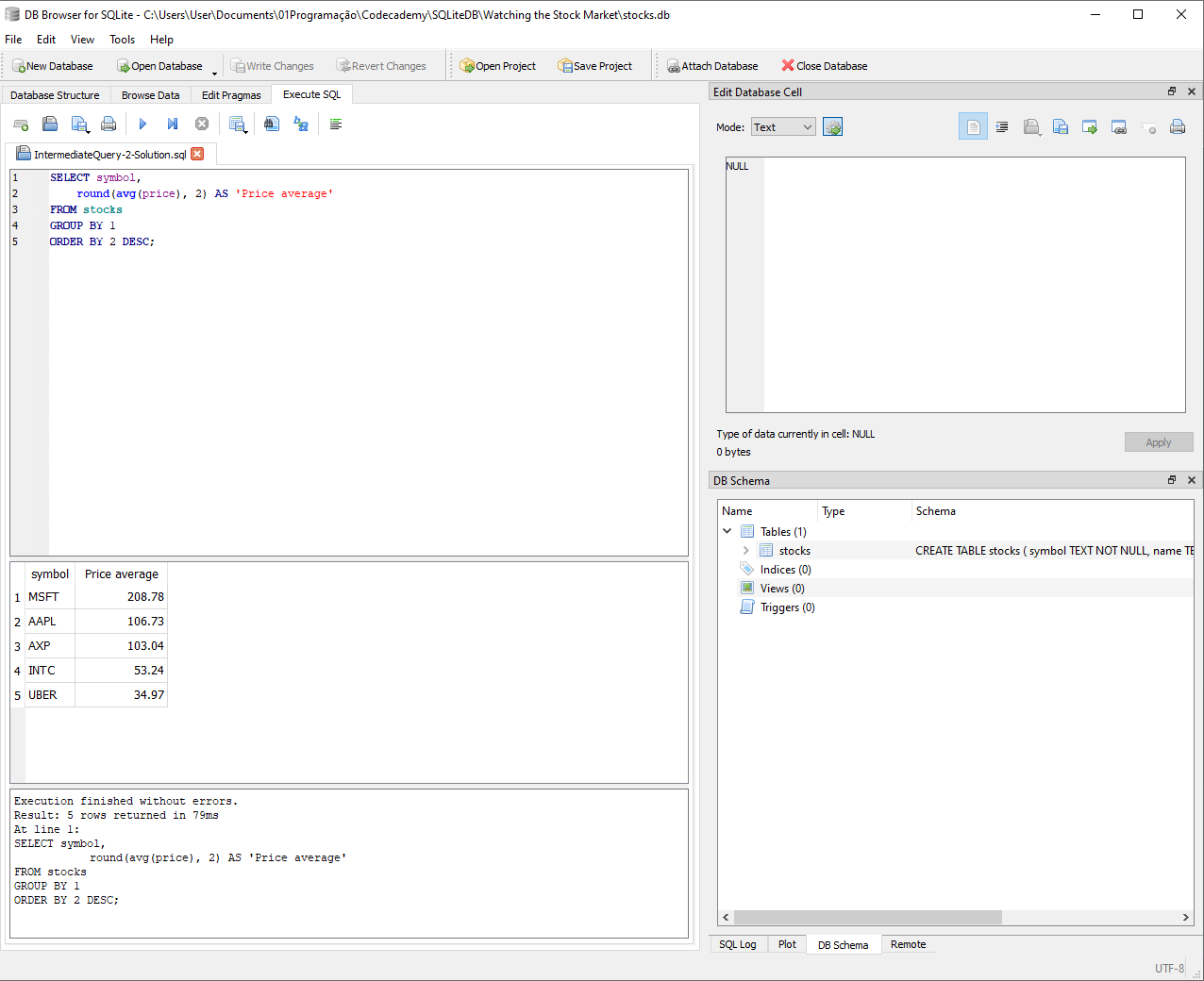
Task: Click the print icon in SQL toolbar
Action: pos(109,124)
